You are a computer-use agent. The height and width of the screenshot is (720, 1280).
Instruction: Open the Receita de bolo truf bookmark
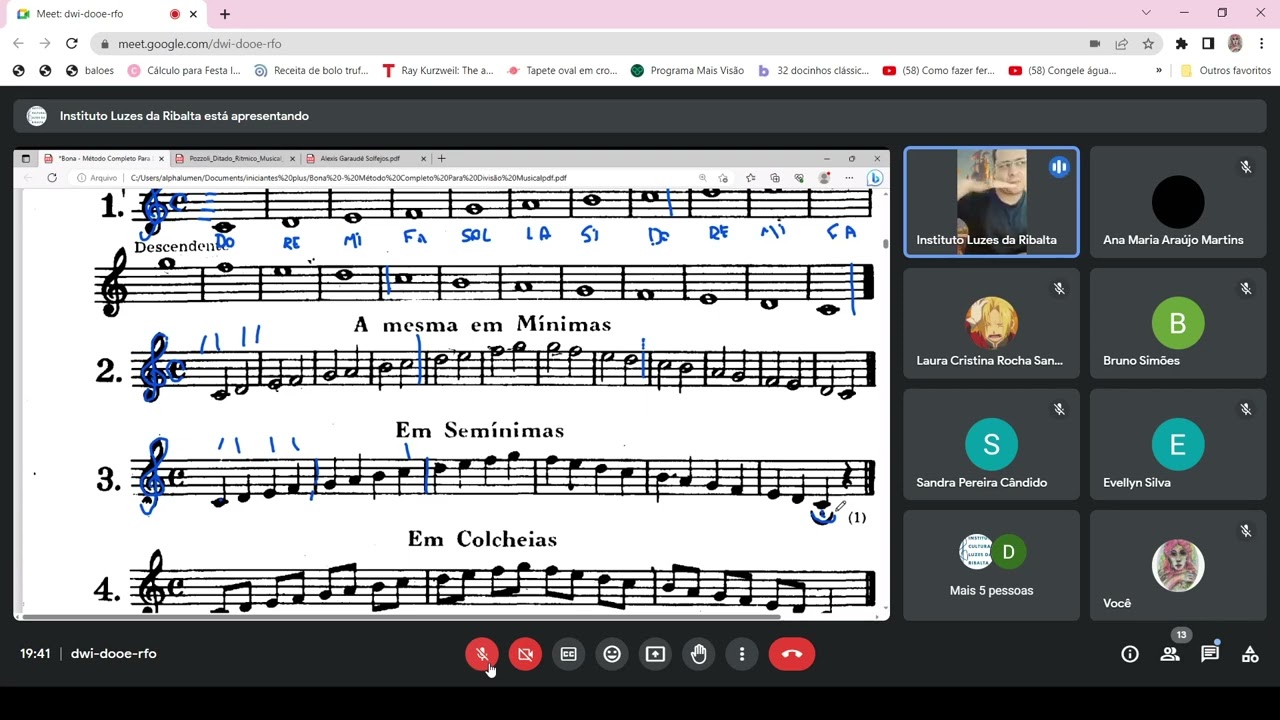(x=311, y=71)
